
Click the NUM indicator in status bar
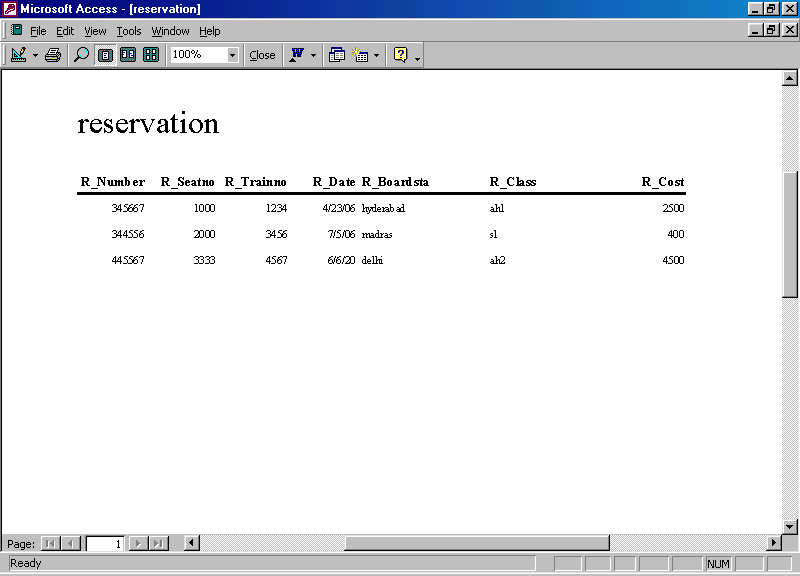(718, 564)
